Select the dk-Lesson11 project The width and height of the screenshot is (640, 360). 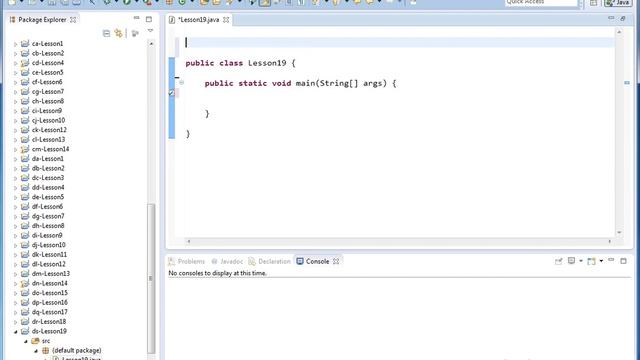click(49, 254)
